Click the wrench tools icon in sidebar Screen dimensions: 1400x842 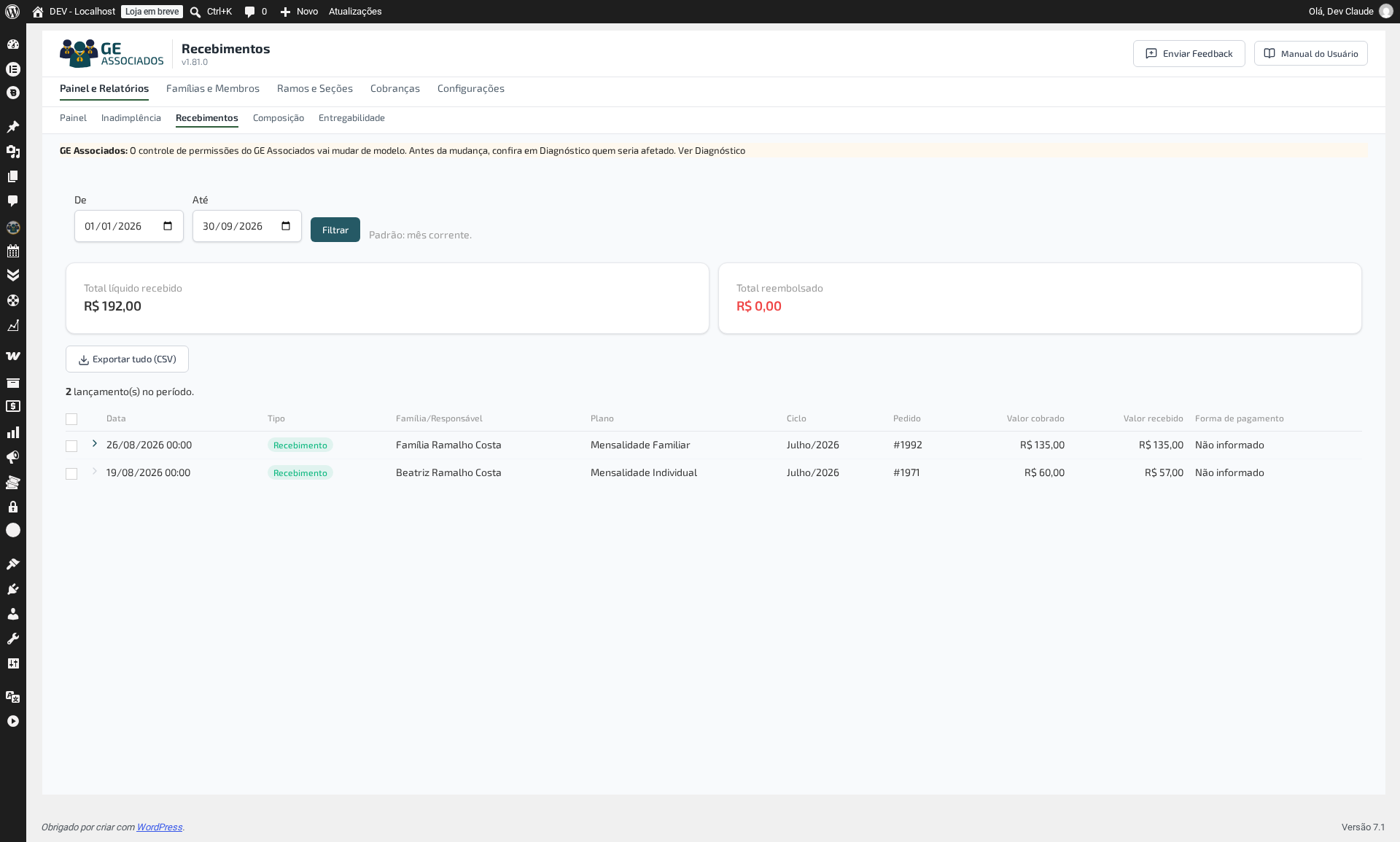[x=13, y=639]
